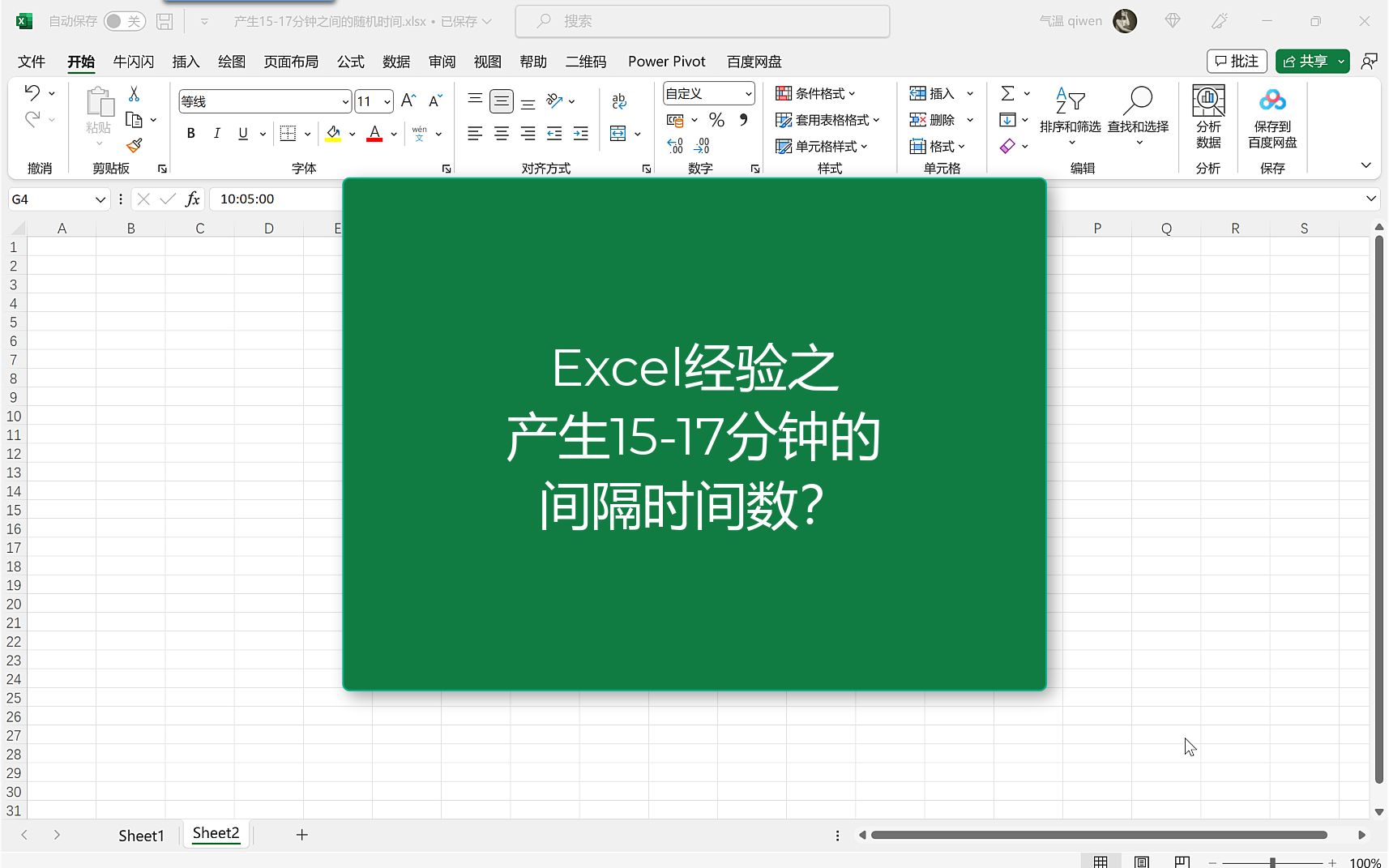This screenshot has height=868, width=1389.
Task: Select the format painter tool
Action: click(x=135, y=146)
